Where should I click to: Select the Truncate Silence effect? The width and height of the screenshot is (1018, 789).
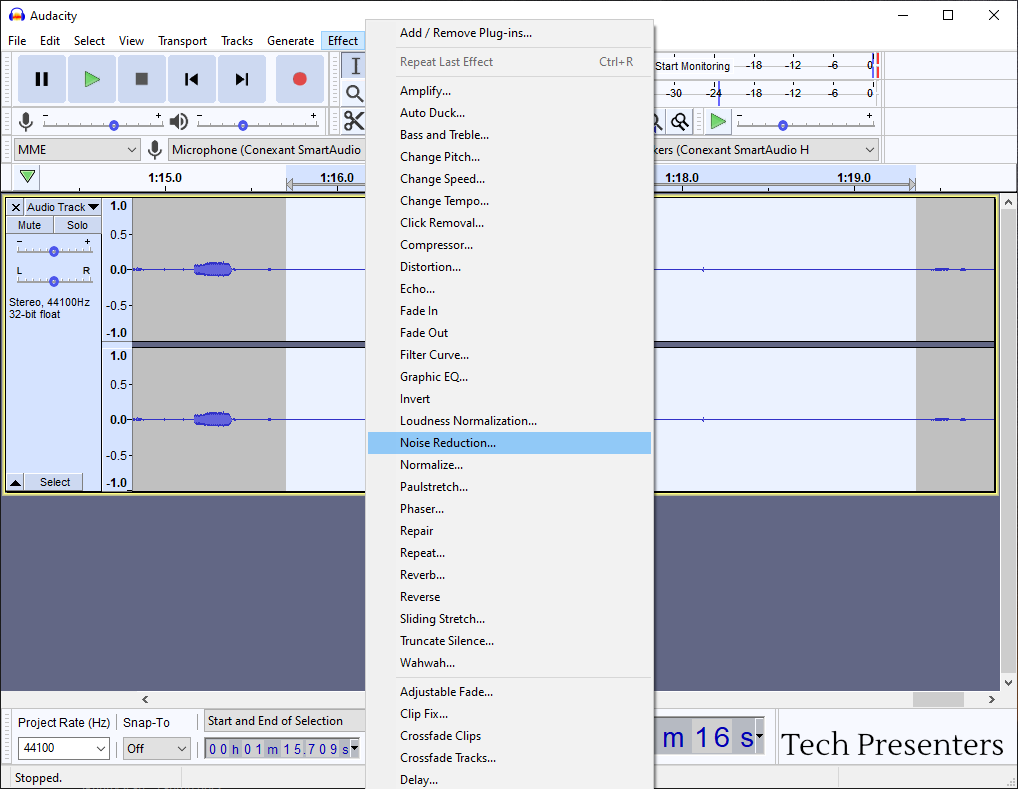click(510, 641)
